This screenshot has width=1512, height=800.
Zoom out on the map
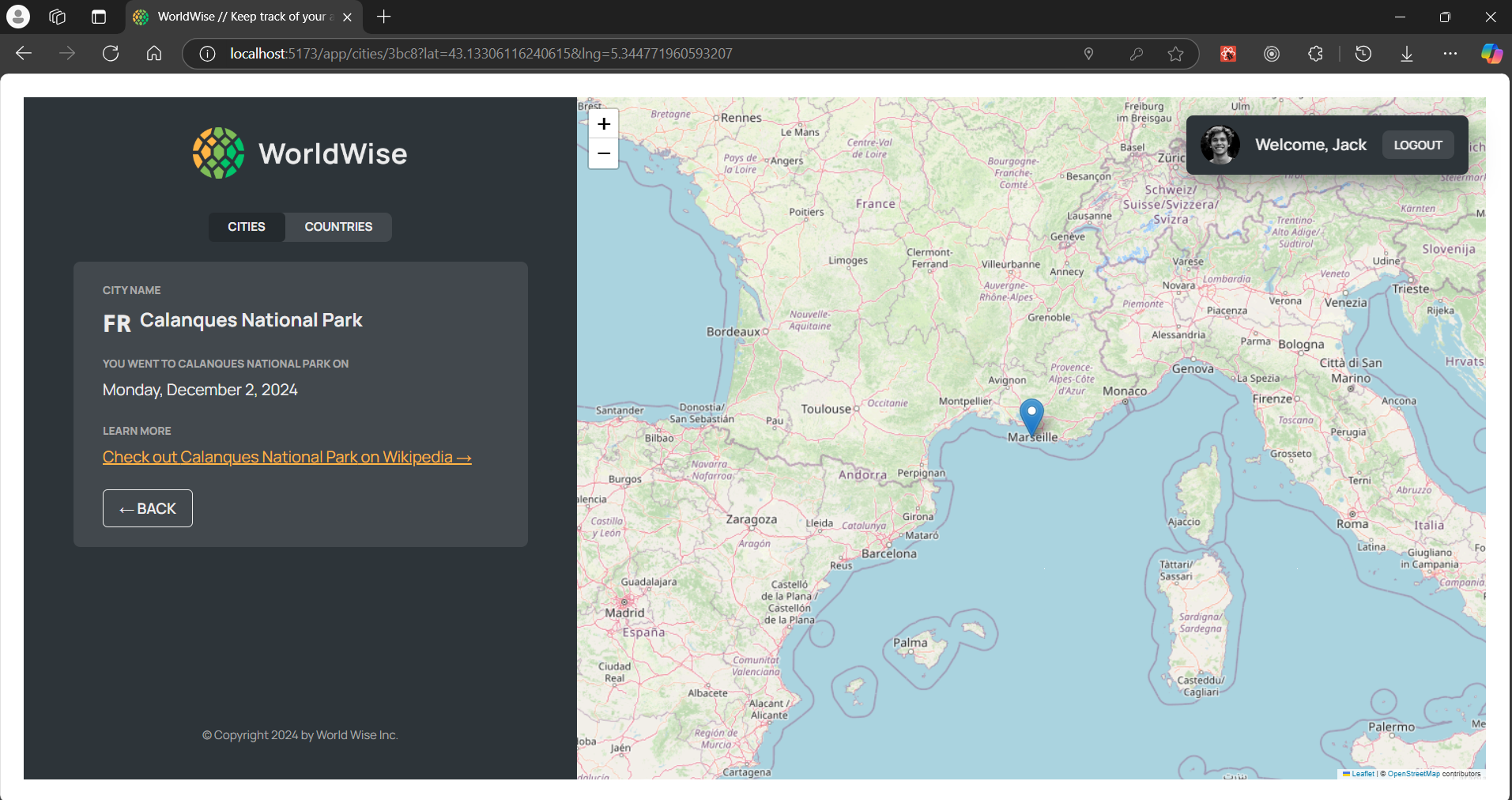click(x=604, y=153)
